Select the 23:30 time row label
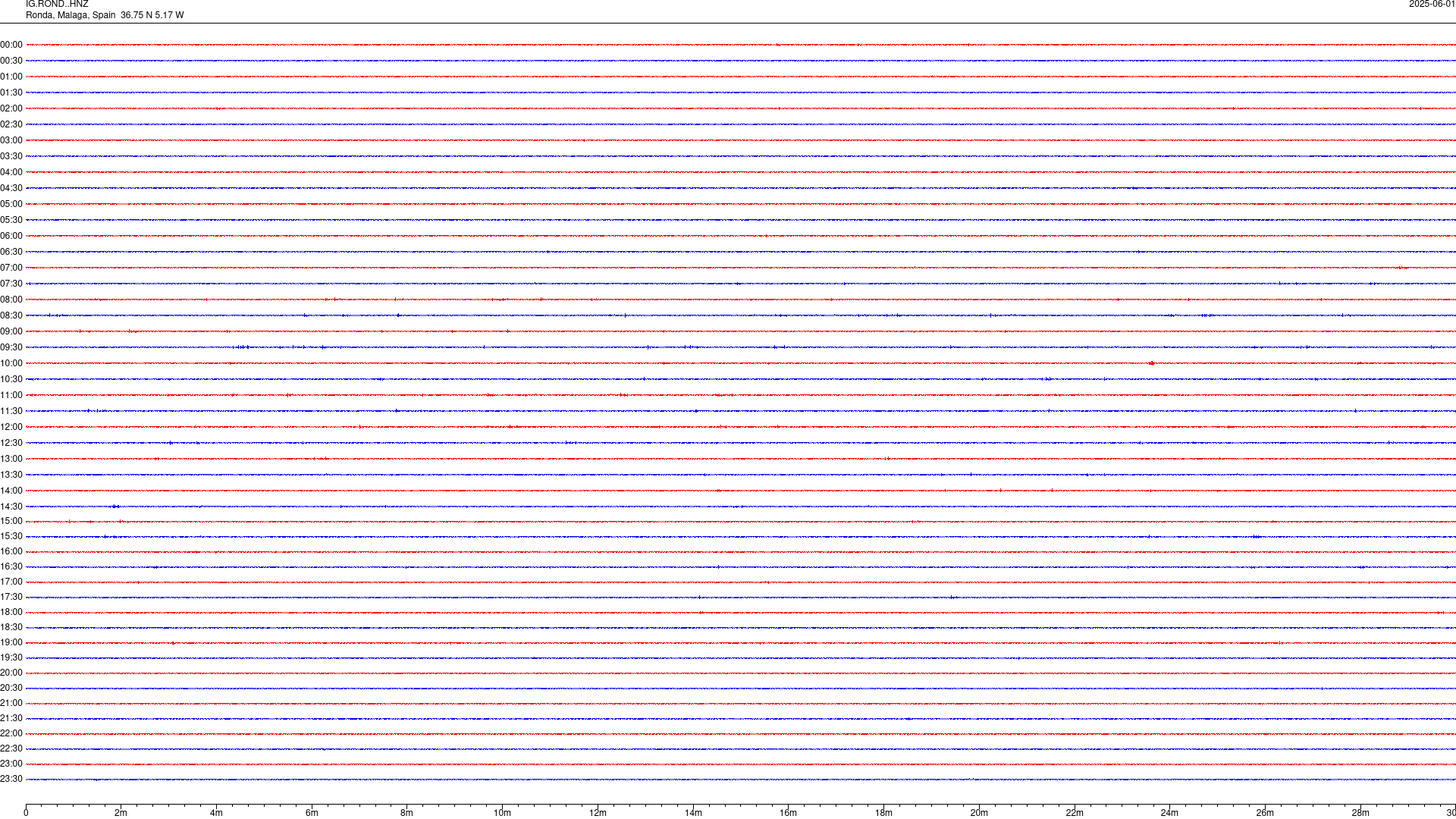The width and height of the screenshot is (1456, 819). (x=11, y=779)
